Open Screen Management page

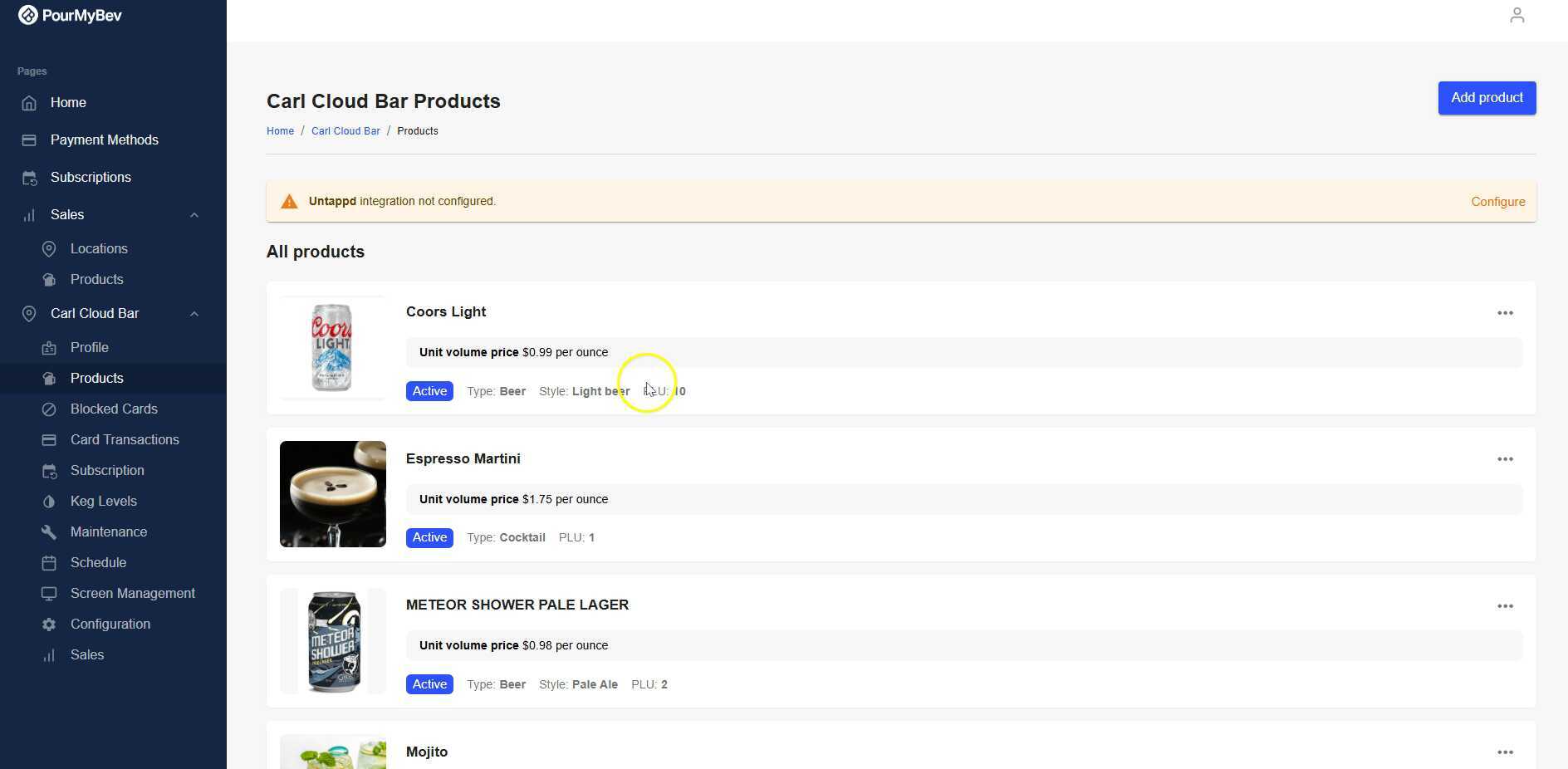click(133, 594)
